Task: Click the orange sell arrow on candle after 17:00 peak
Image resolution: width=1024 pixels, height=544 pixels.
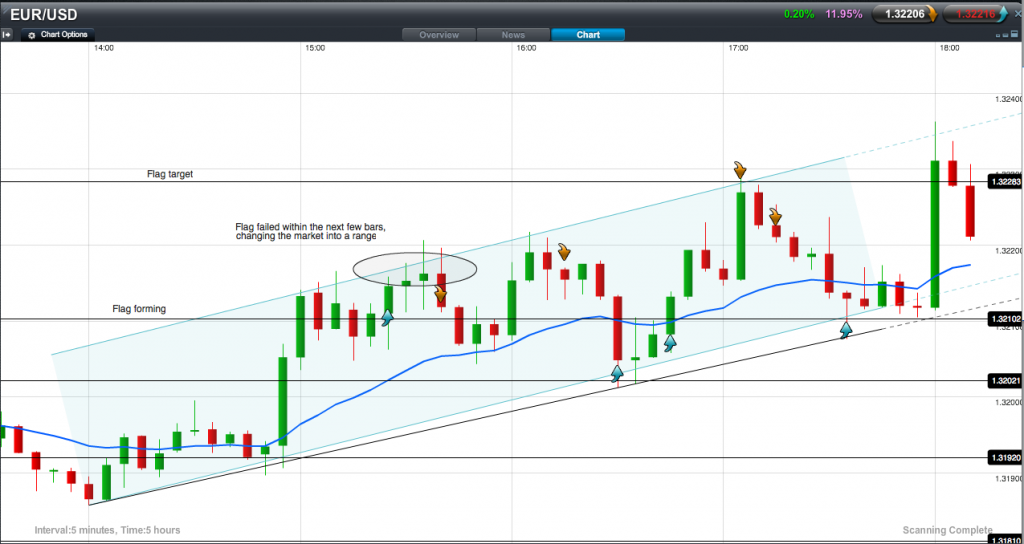Action: 775,216
